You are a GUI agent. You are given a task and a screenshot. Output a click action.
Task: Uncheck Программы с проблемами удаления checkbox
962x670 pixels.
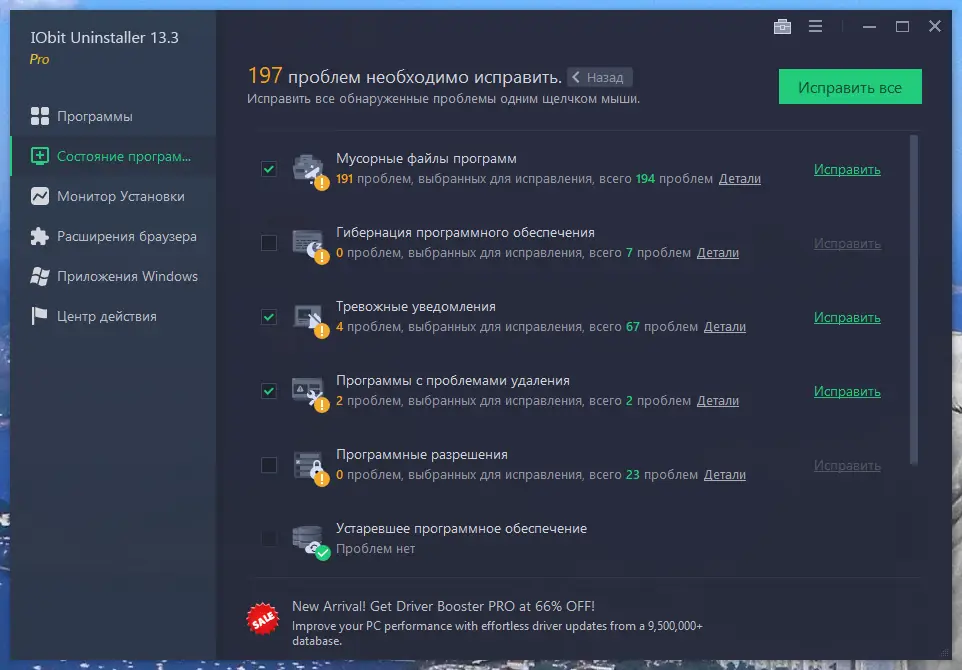coord(269,391)
